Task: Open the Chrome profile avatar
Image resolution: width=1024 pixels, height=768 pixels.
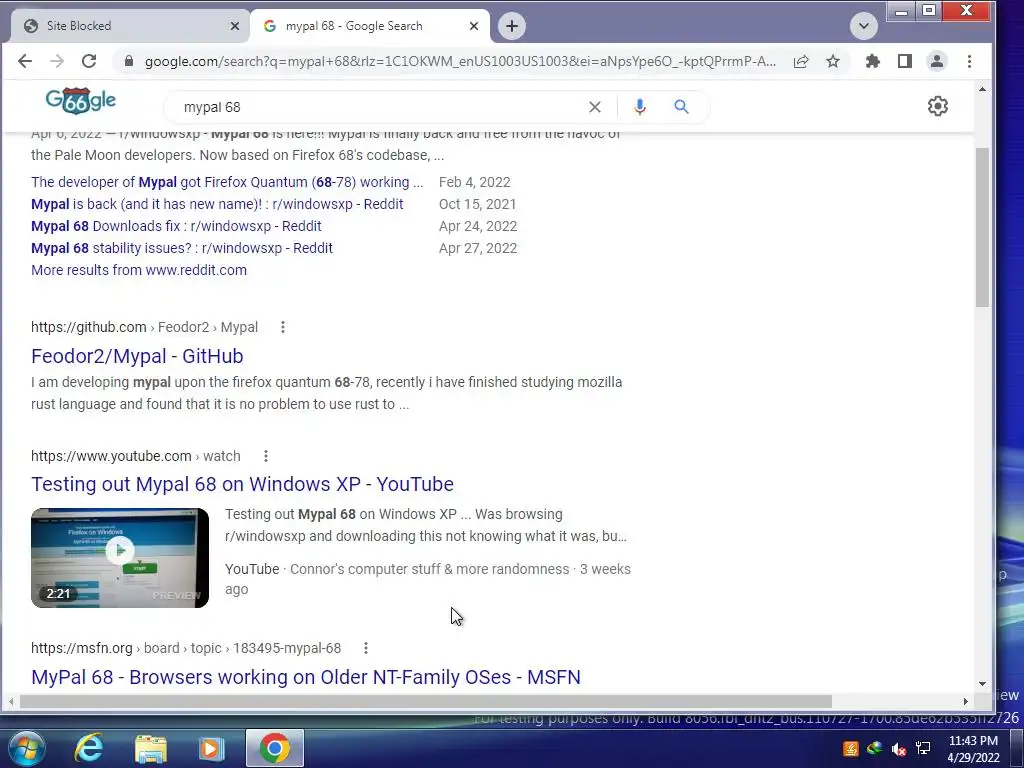Action: [936, 61]
